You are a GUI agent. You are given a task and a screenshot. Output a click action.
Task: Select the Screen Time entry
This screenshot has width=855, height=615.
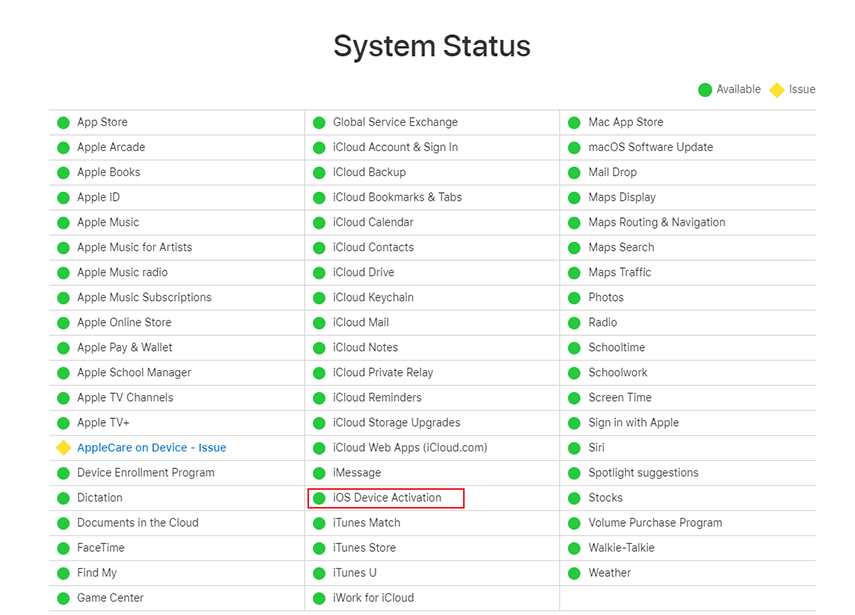point(619,398)
